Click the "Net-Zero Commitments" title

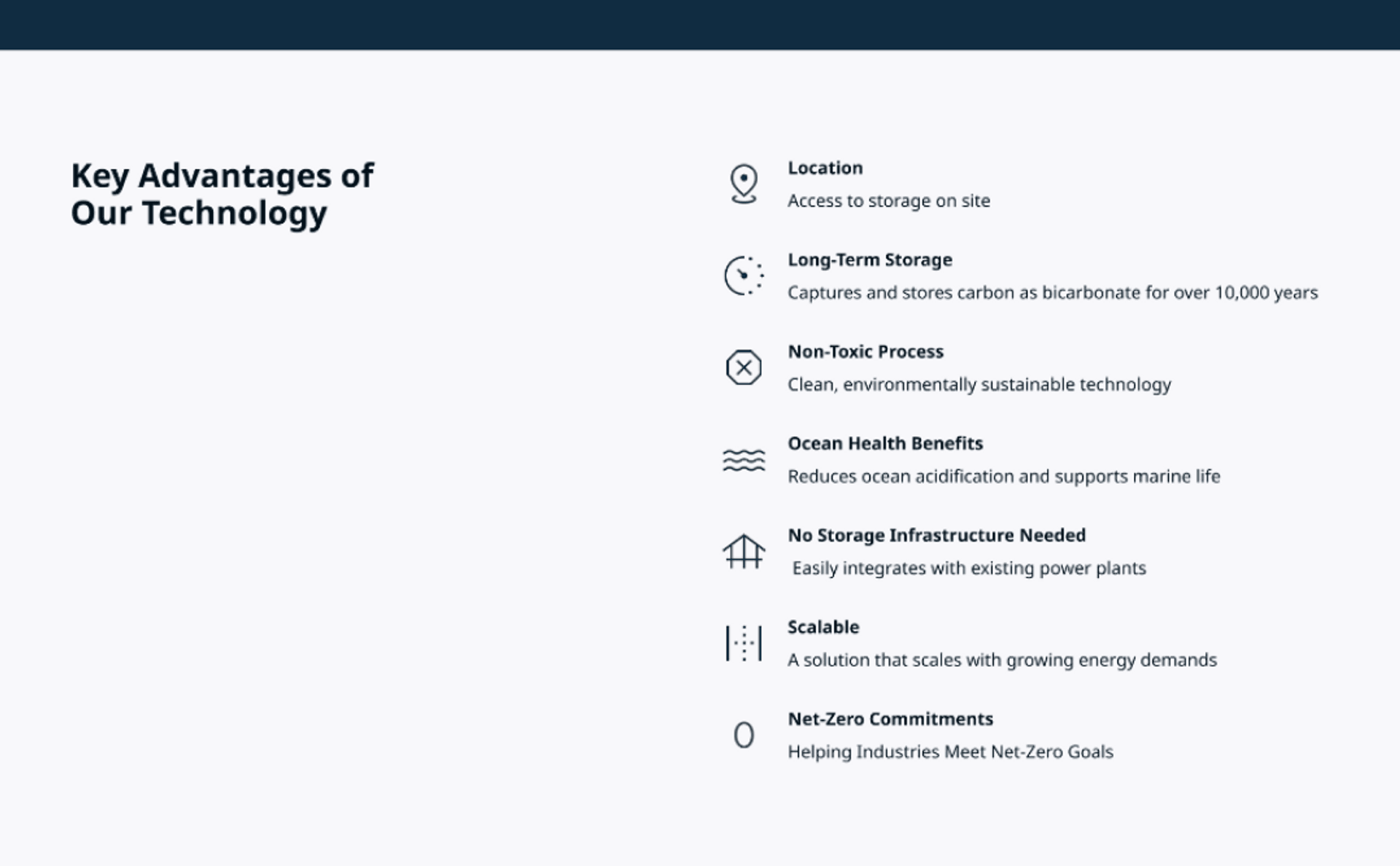click(x=890, y=719)
